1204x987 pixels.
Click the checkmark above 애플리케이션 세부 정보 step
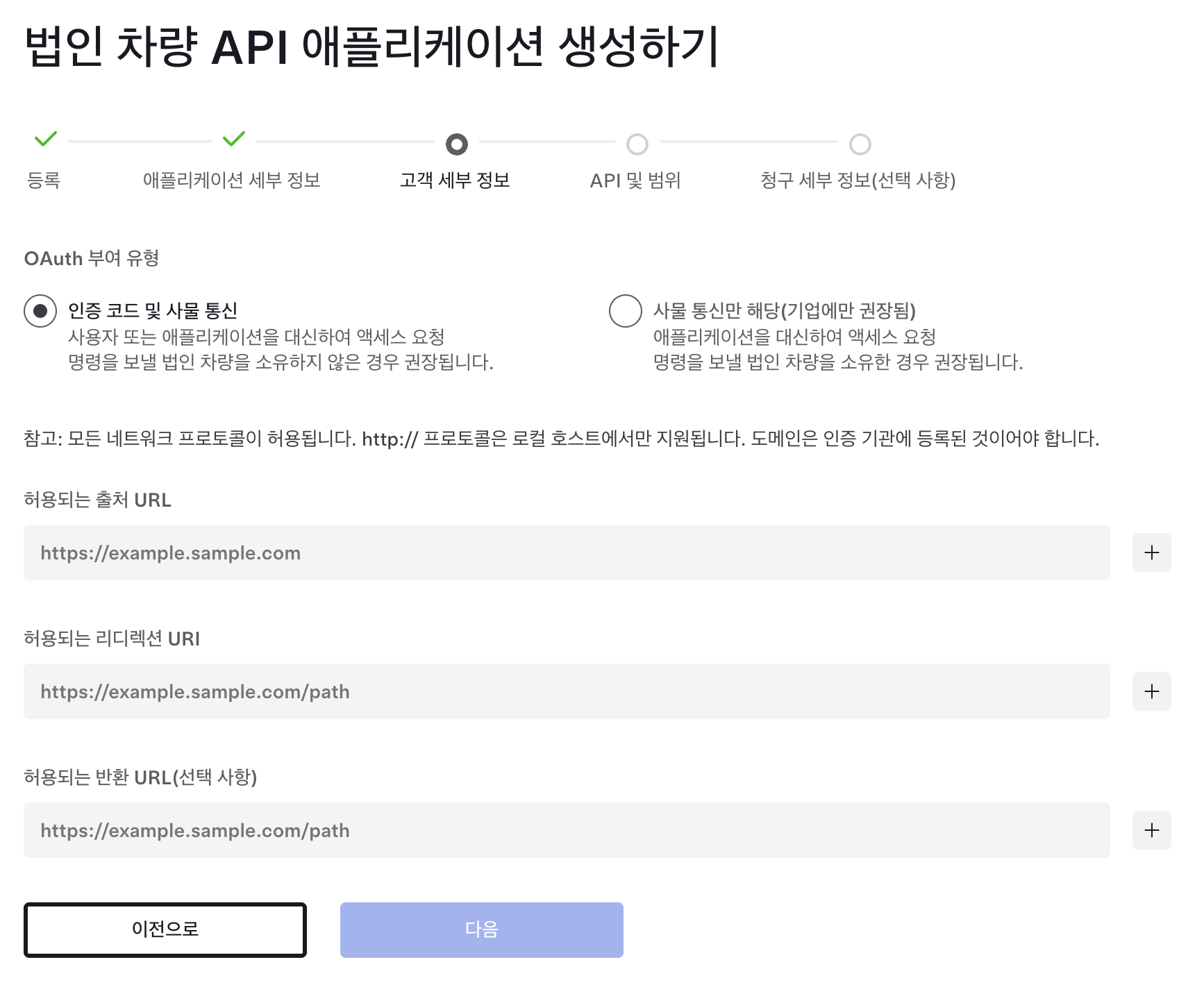234,140
